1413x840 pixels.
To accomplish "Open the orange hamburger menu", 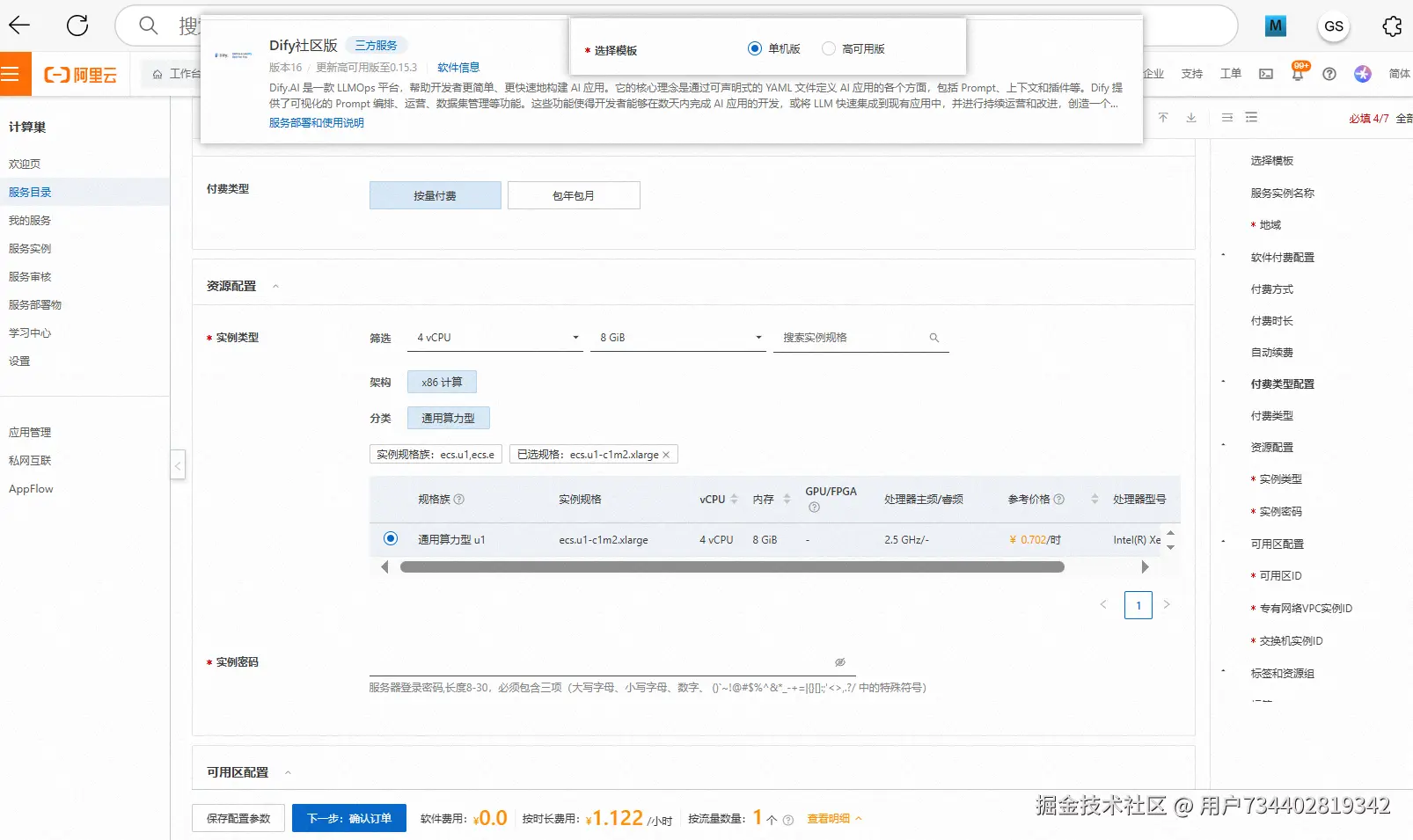I will 11,74.
